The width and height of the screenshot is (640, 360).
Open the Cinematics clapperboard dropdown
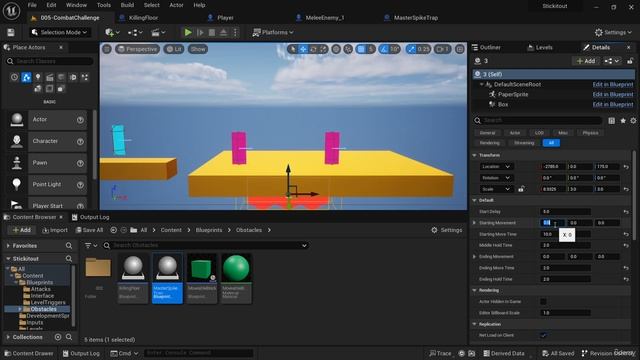tap(158, 32)
